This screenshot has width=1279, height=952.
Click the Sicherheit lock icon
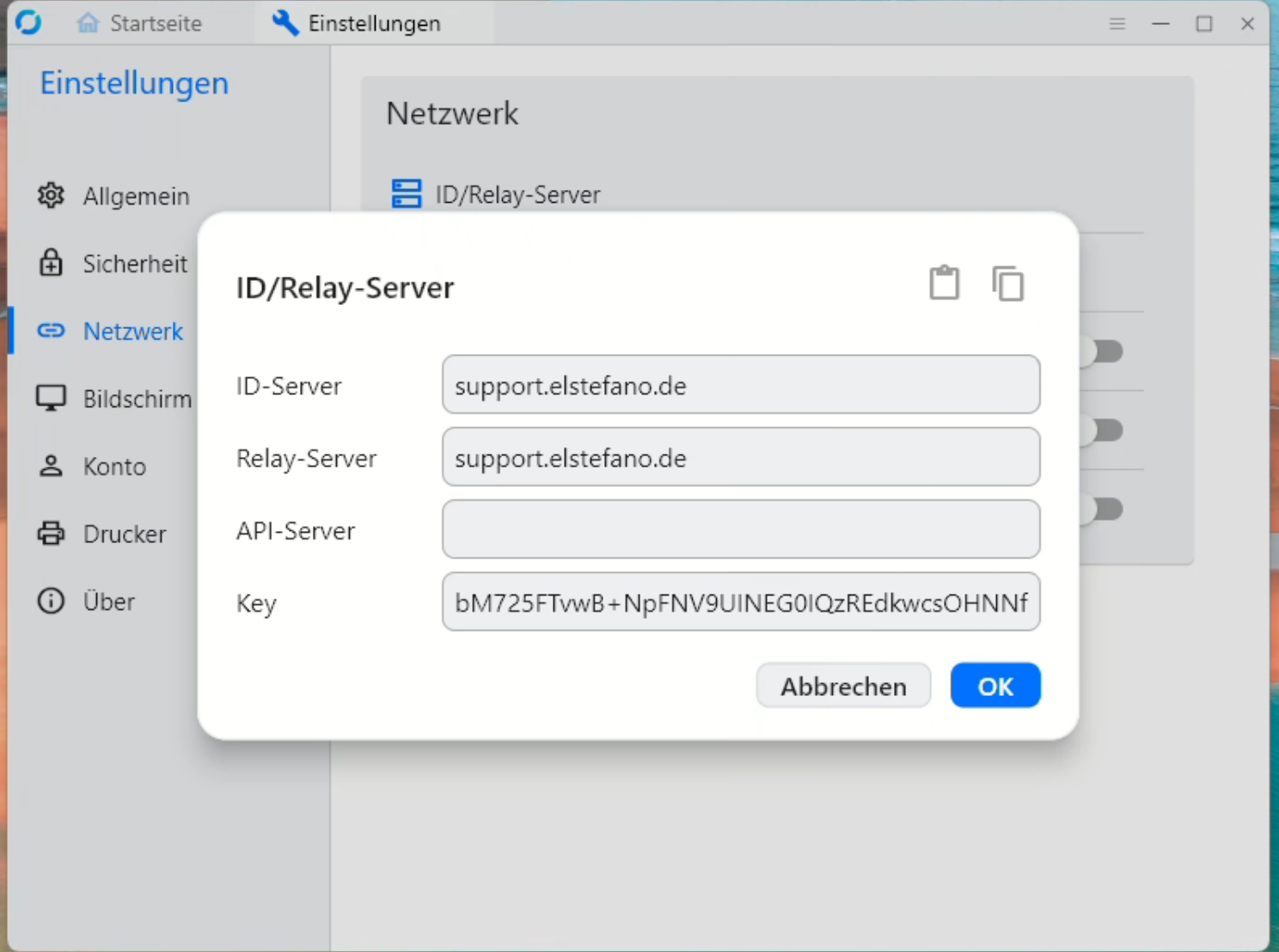pyautogui.click(x=51, y=263)
